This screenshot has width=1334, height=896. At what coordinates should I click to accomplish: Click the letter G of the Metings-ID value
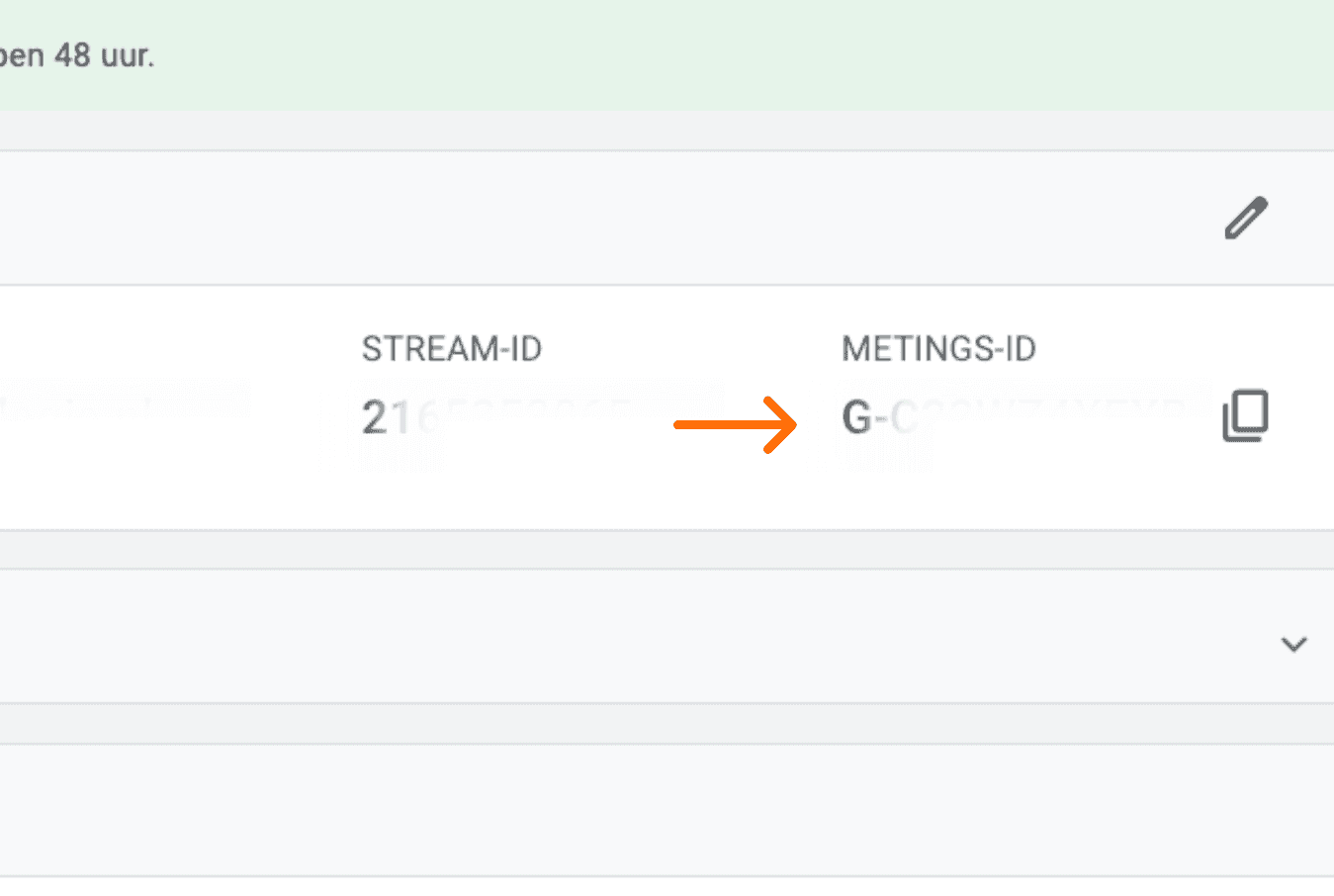pyautogui.click(x=855, y=417)
